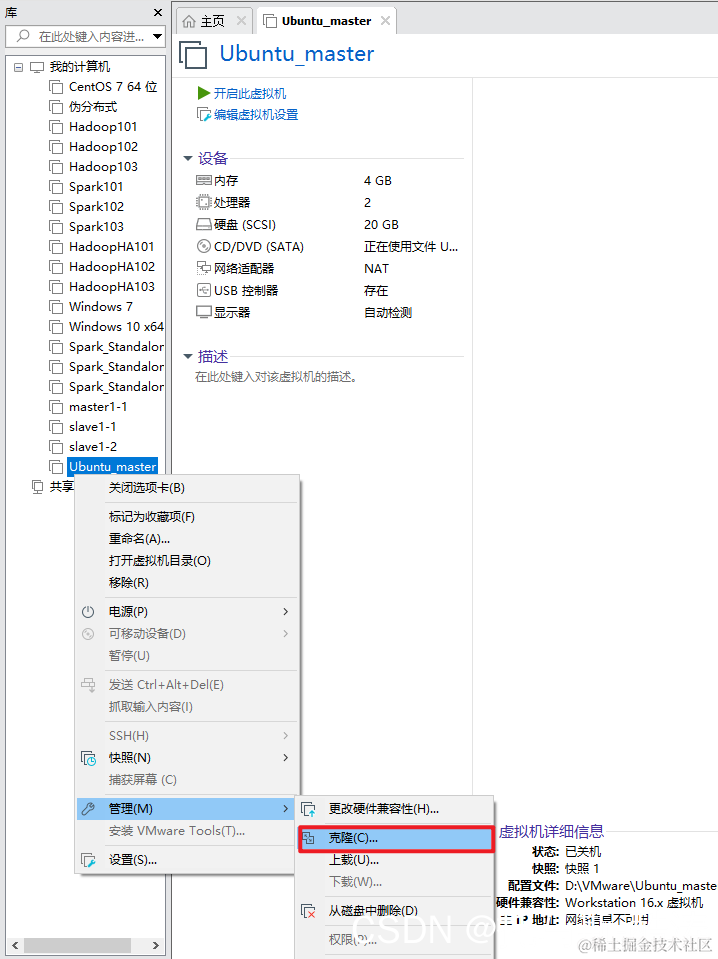
Task: Click the NAT network adapter value
Action: 376,269
